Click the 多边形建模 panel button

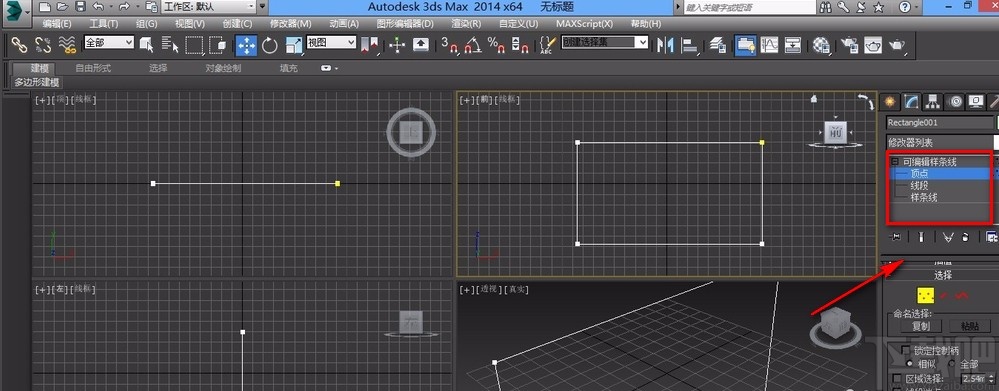coord(37,83)
